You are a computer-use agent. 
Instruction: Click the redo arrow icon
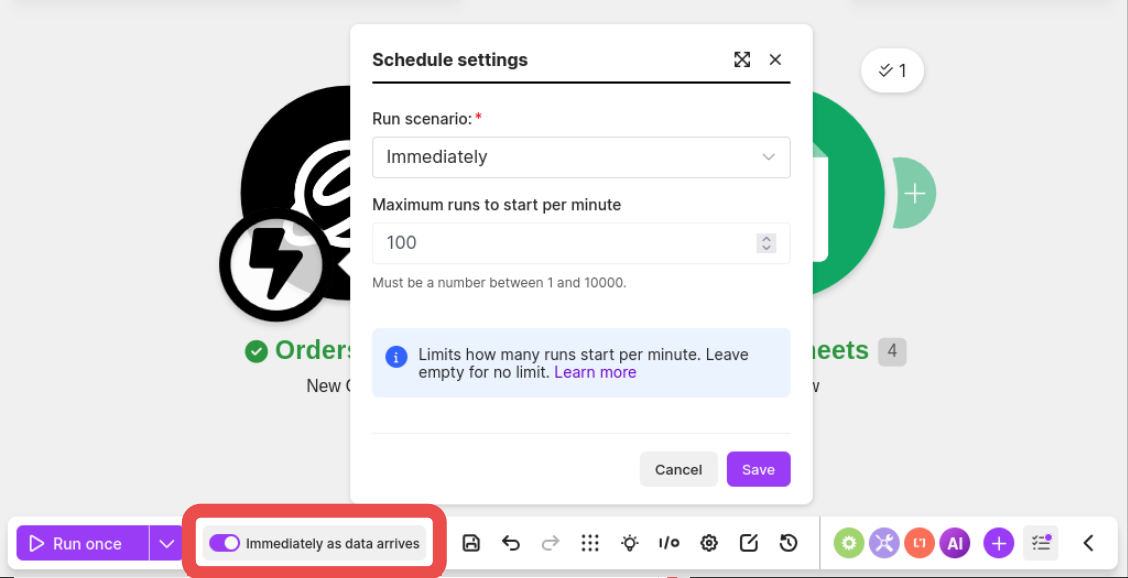[550, 543]
